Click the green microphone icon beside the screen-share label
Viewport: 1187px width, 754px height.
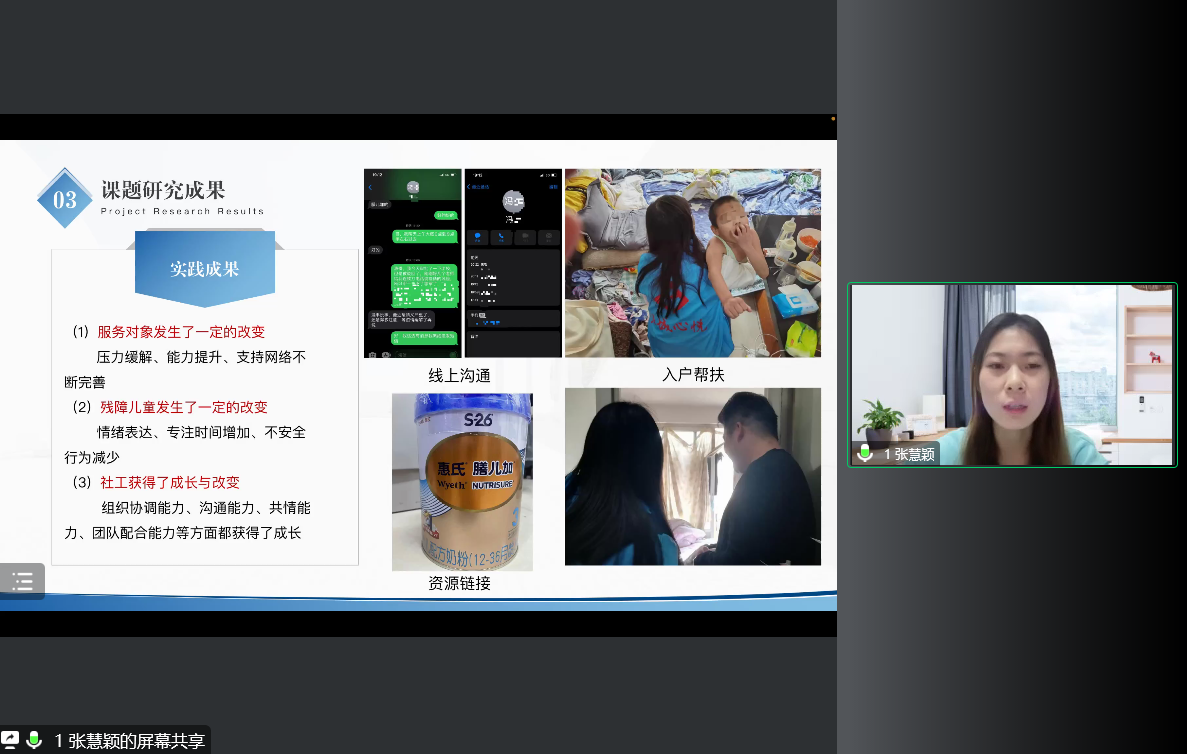pos(34,740)
